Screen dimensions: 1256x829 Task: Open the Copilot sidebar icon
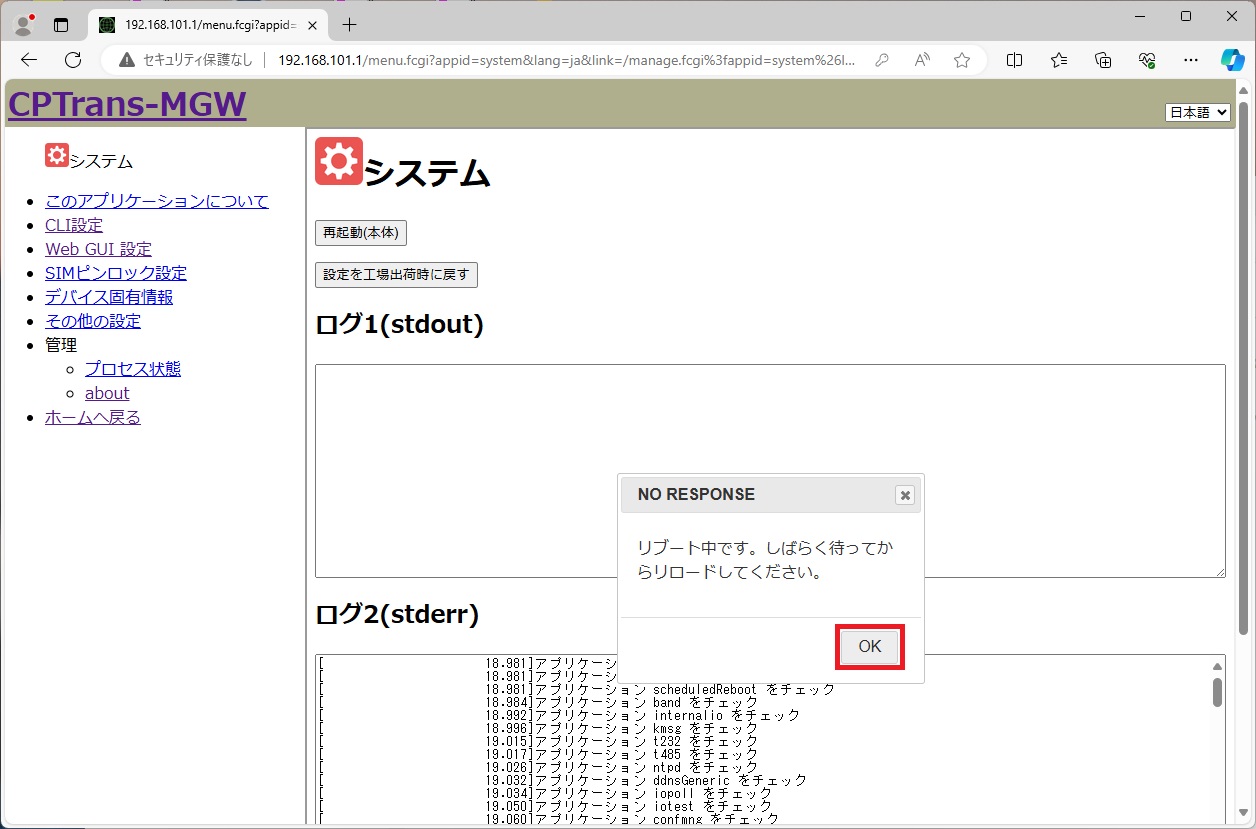click(1232, 60)
